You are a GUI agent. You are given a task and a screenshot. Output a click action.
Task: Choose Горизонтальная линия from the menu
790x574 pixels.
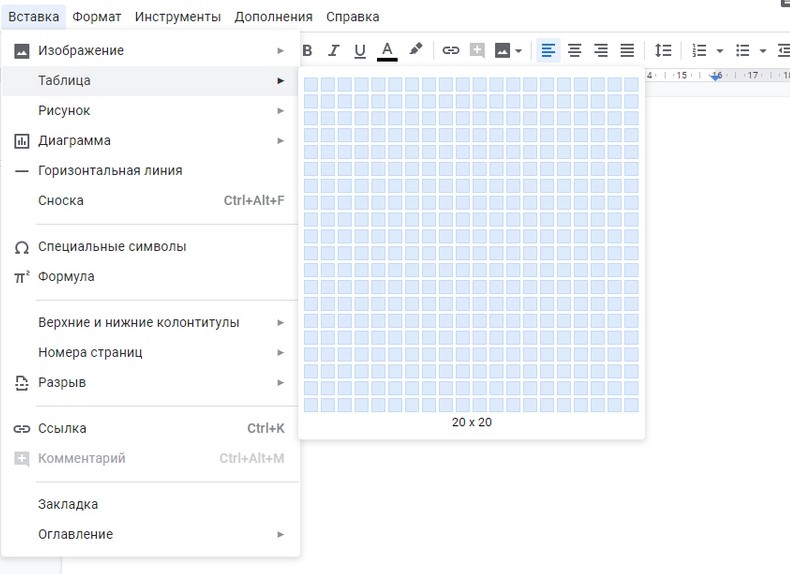point(110,171)
